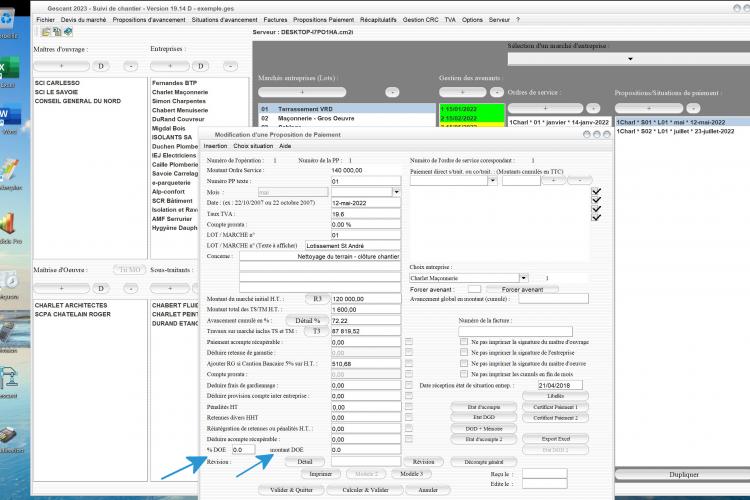Click the Annuler button
The width and height of the screenshot is (750, 500).
pyautogui.click(x=428, y=490)
